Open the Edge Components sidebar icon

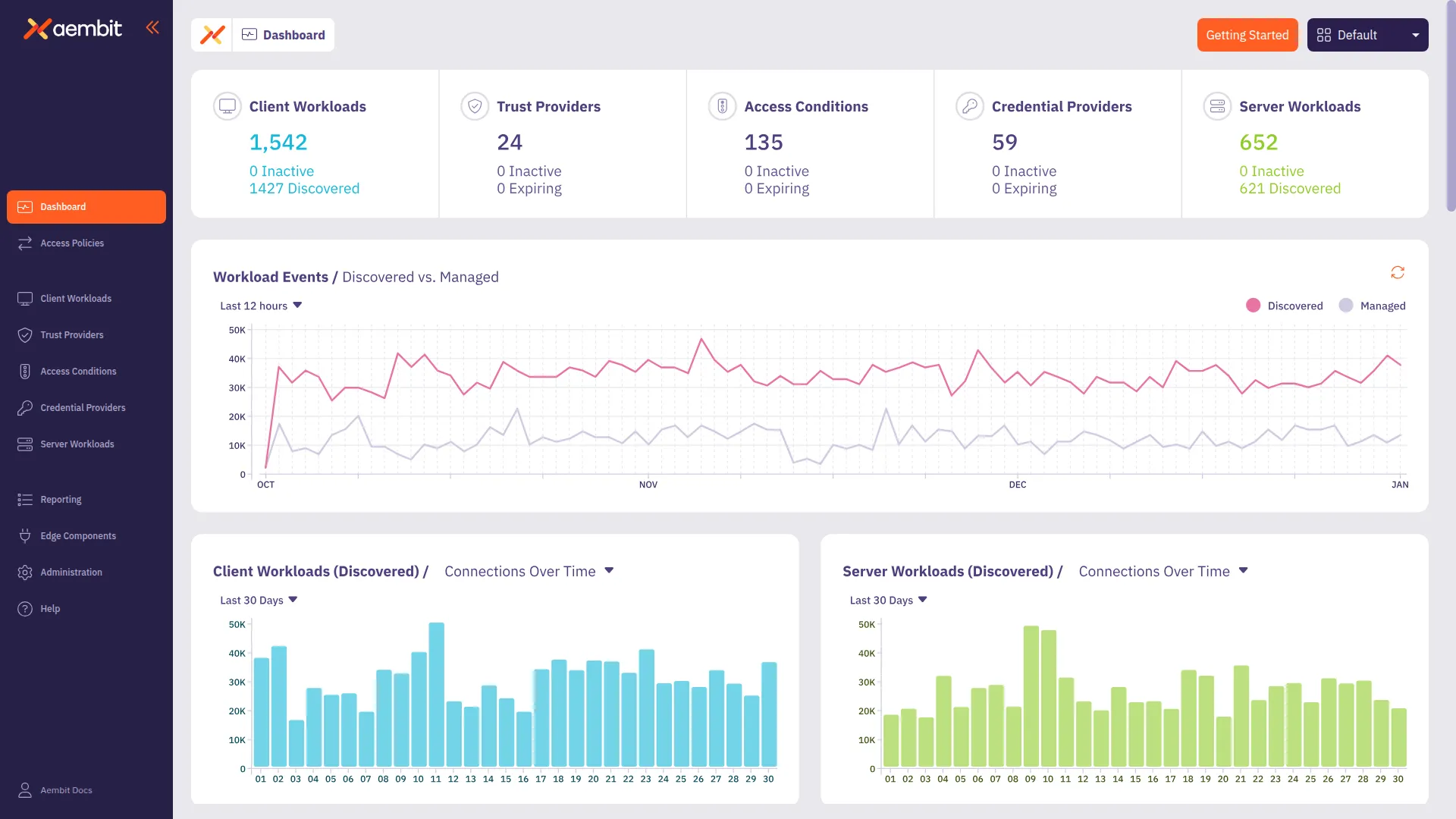tap(24, 535)
